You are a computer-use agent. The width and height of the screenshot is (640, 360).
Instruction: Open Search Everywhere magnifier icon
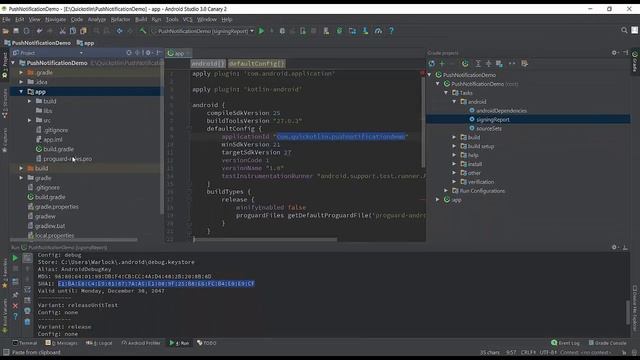[624, 31]
